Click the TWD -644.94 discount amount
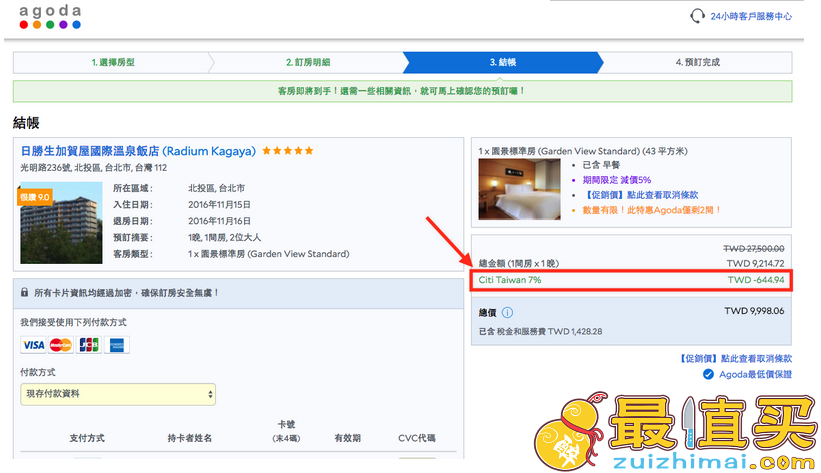Image resolution: width=821 pixels, height=473 pixels. pyautogui.click(x=756, y=280)
